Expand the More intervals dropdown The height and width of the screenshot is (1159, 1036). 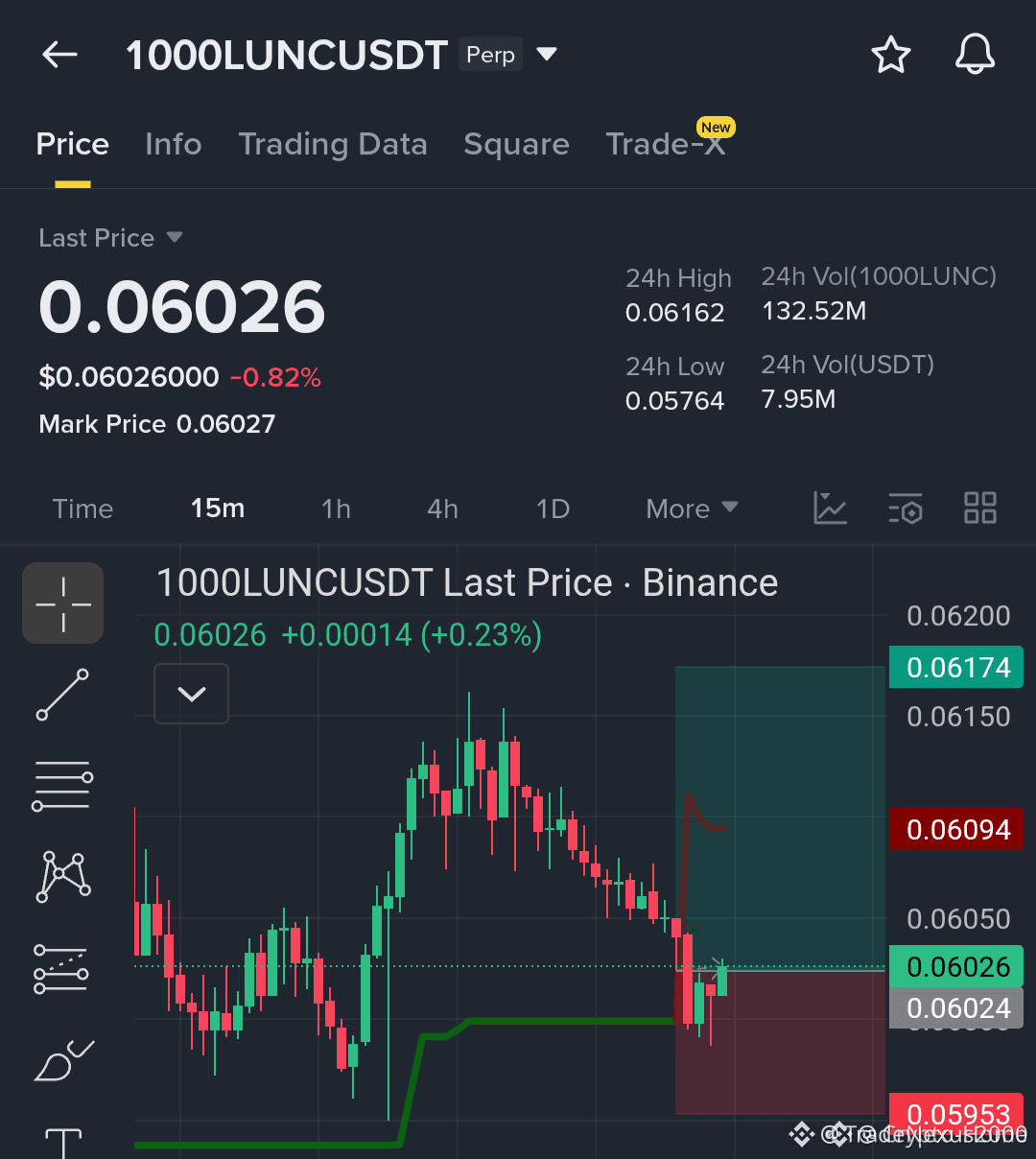pyautogui.click(x=692, y=509)
